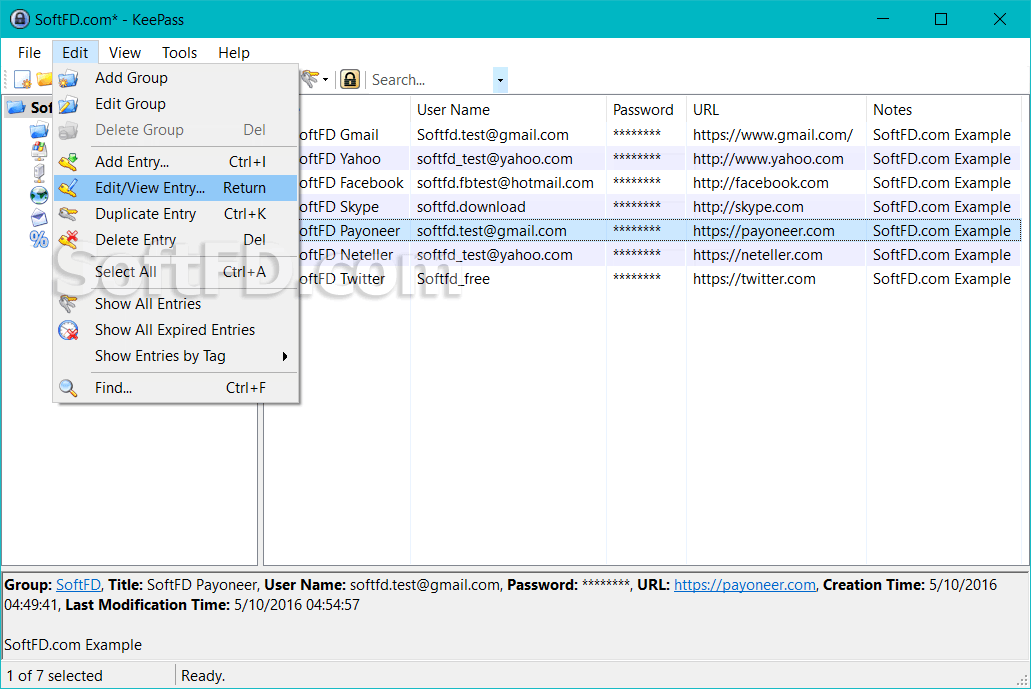The width and height of the screenshot is (1031, 689).
Task: Choose Show All Entries menu item
Action: pos(176,304)
